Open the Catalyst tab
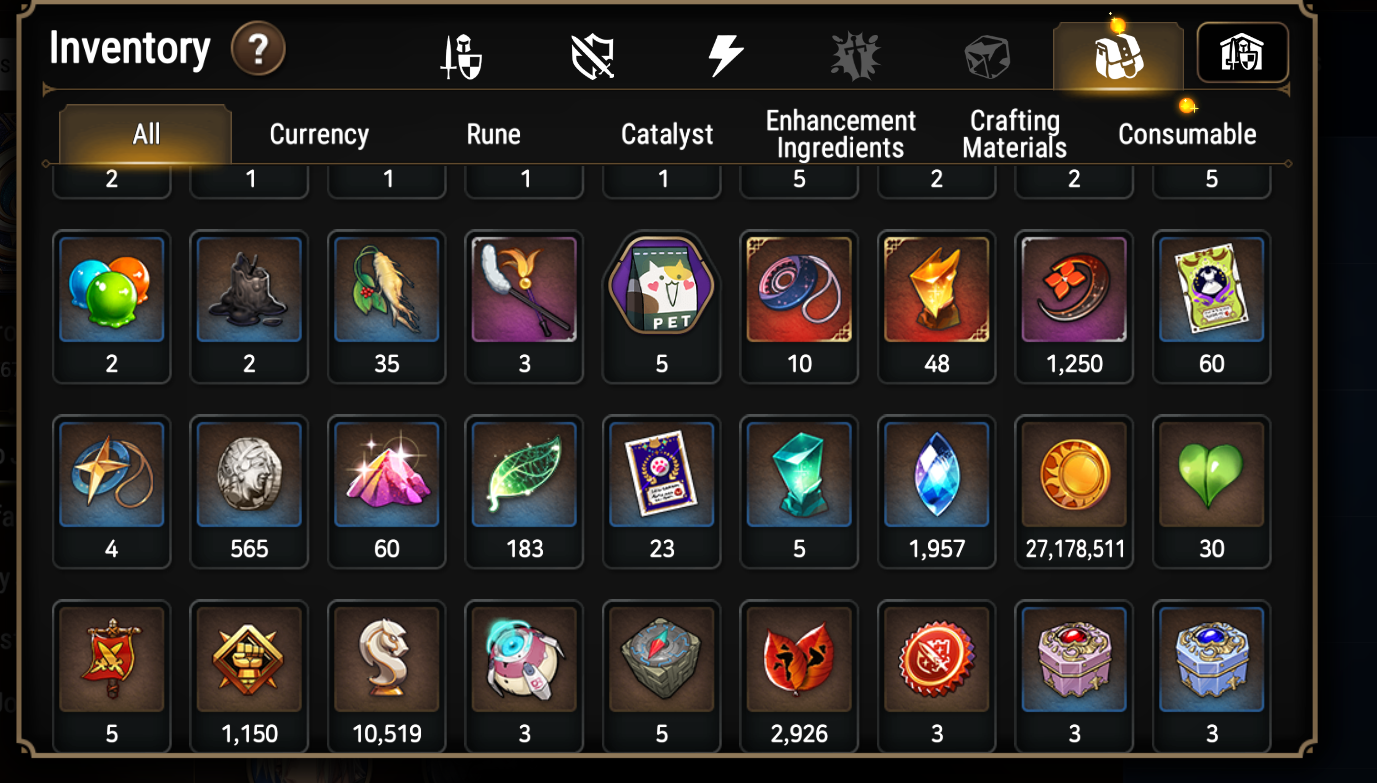The image size is (1377, 783). click(667, 135)
